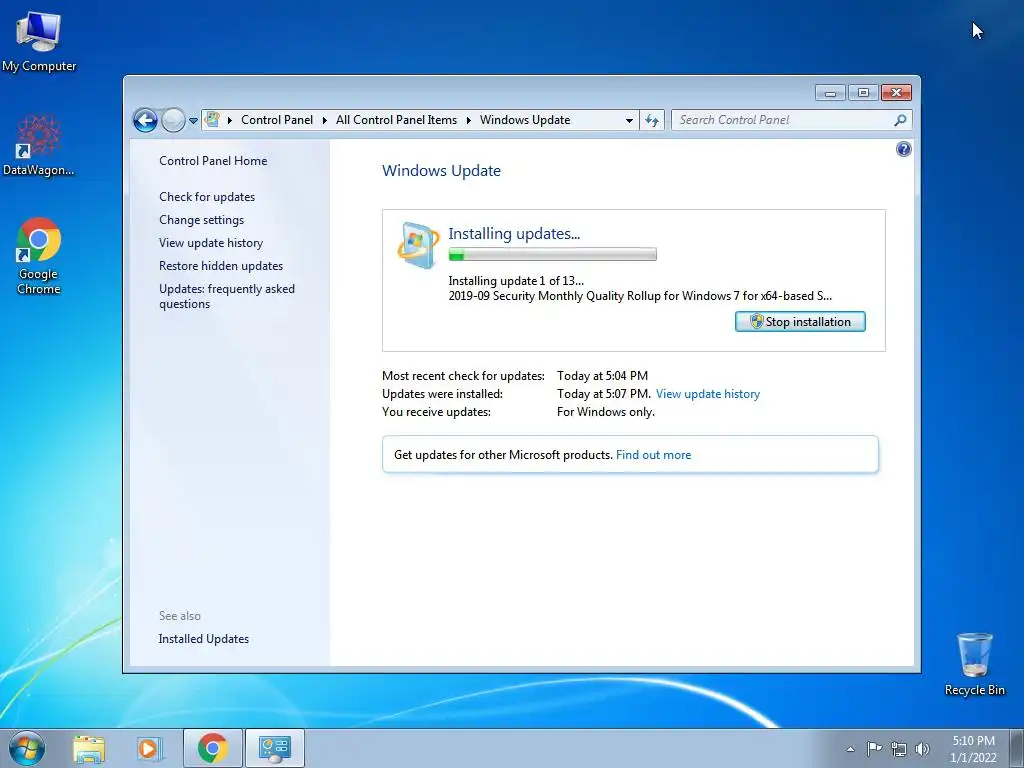1024x768 pixels.
Task: Click the Windows Update shield icon
Action: coord(418,246)
